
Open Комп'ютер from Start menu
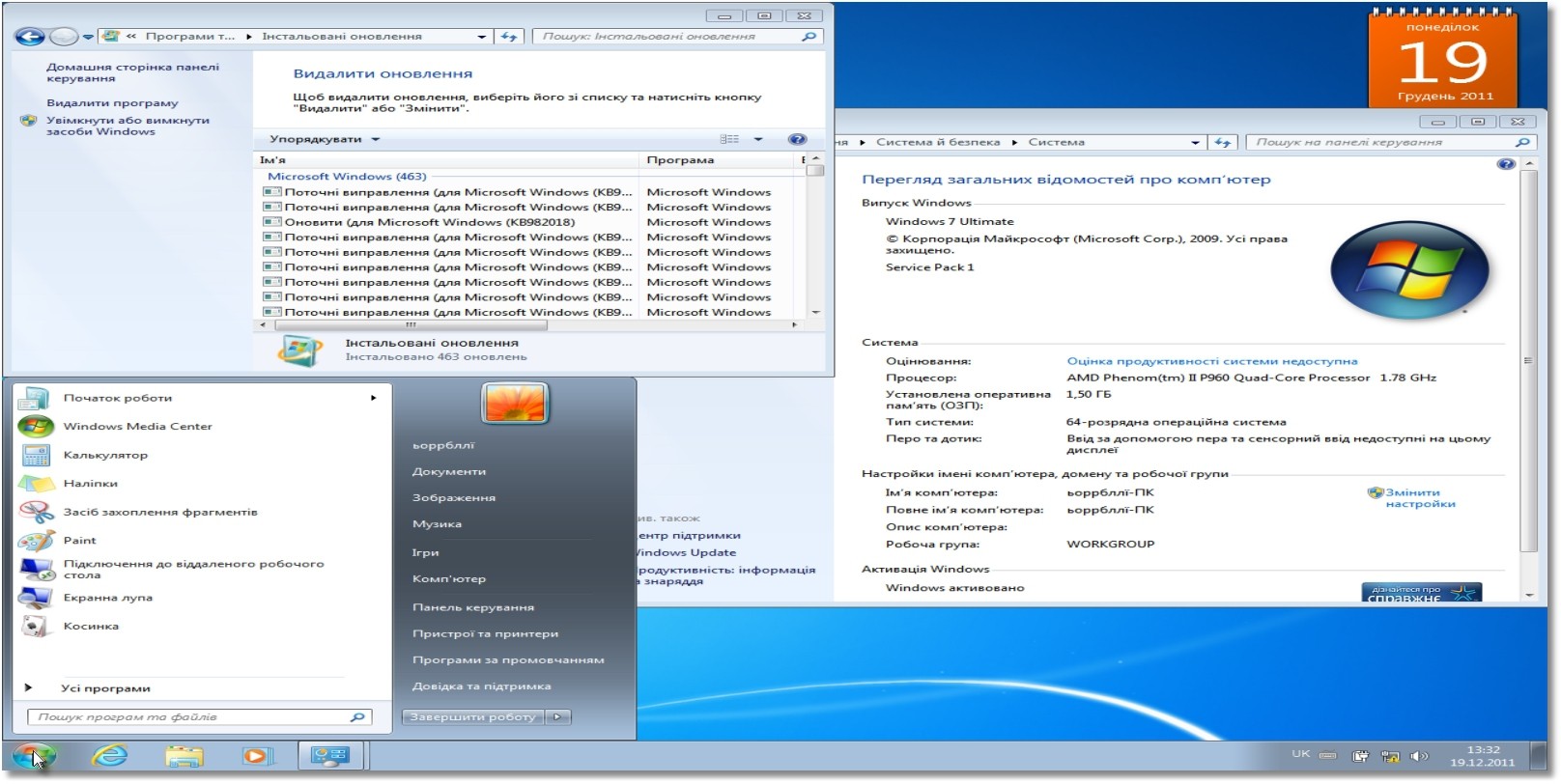449,579
